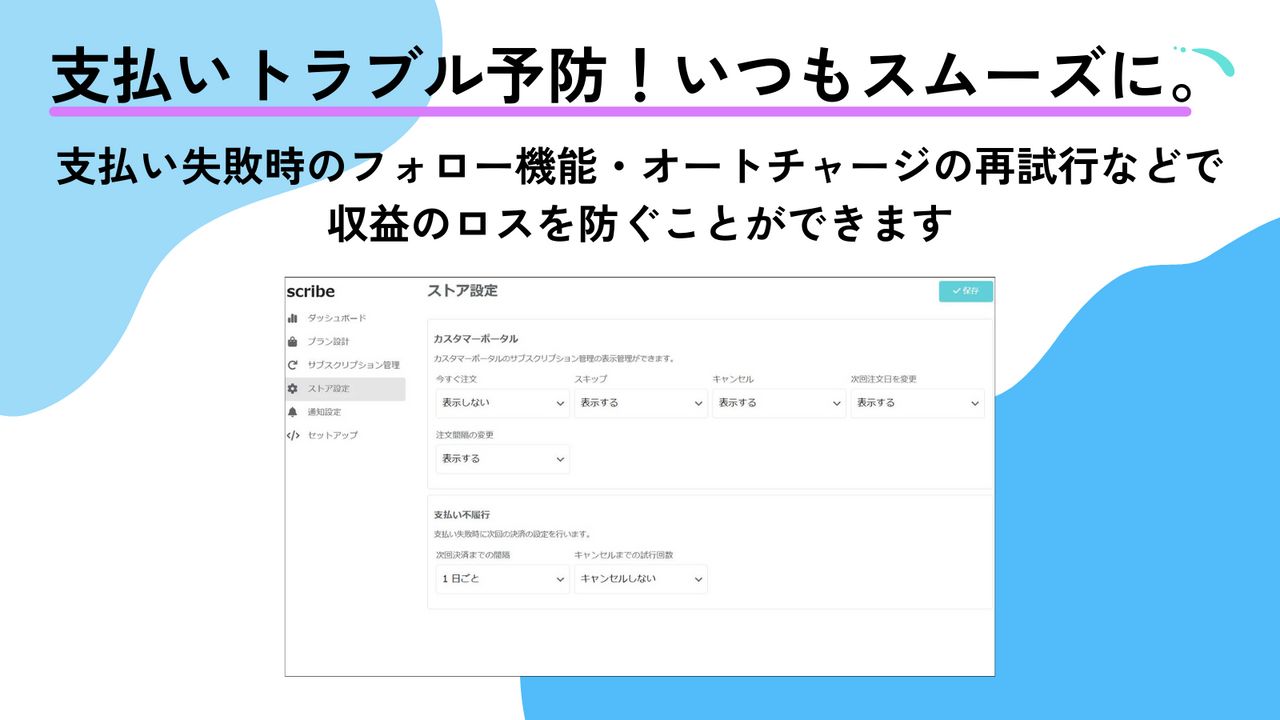Click the bell icon next to 通知設定
This screenshot has height=720, width=1280.
291,412
